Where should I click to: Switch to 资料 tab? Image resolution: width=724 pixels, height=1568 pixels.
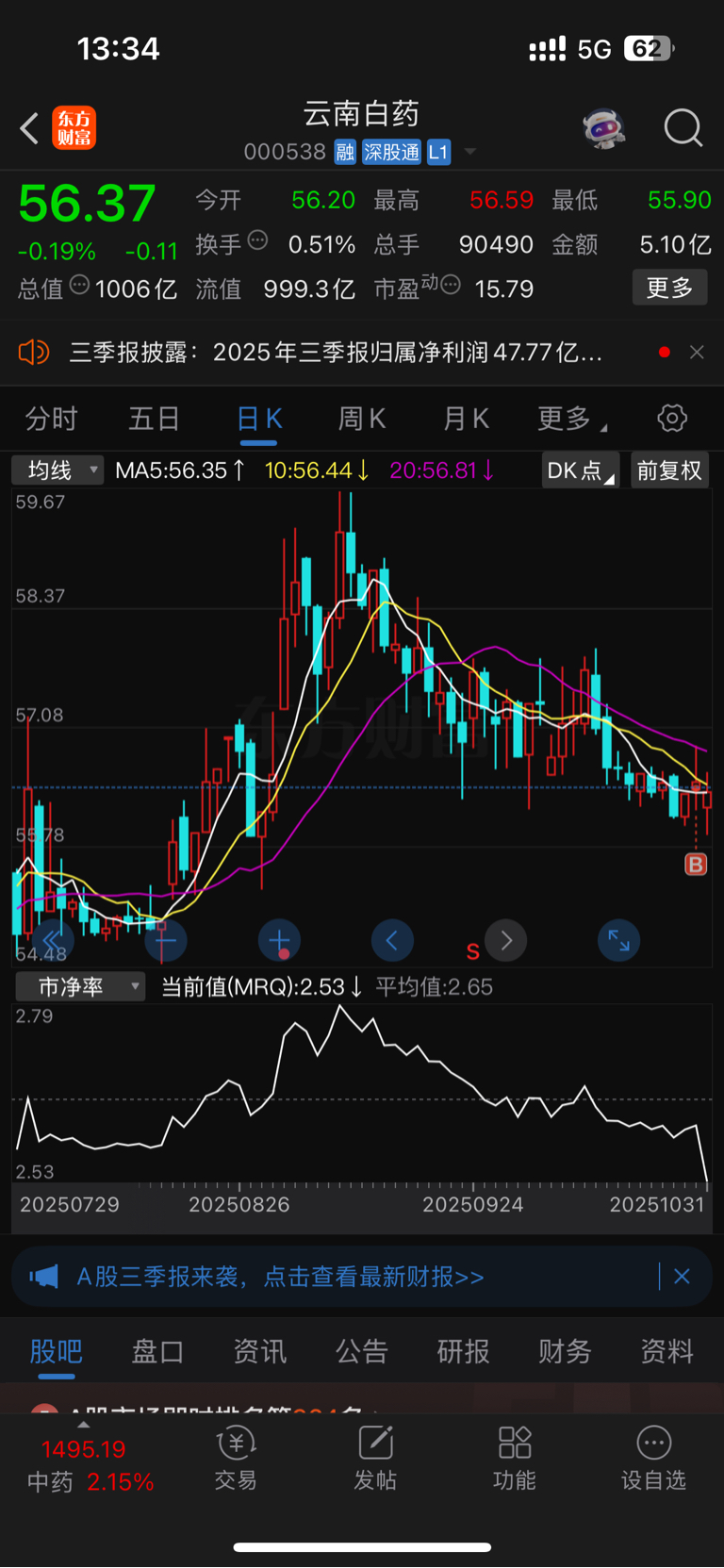pyautogui.click(x=666, y=1351)
